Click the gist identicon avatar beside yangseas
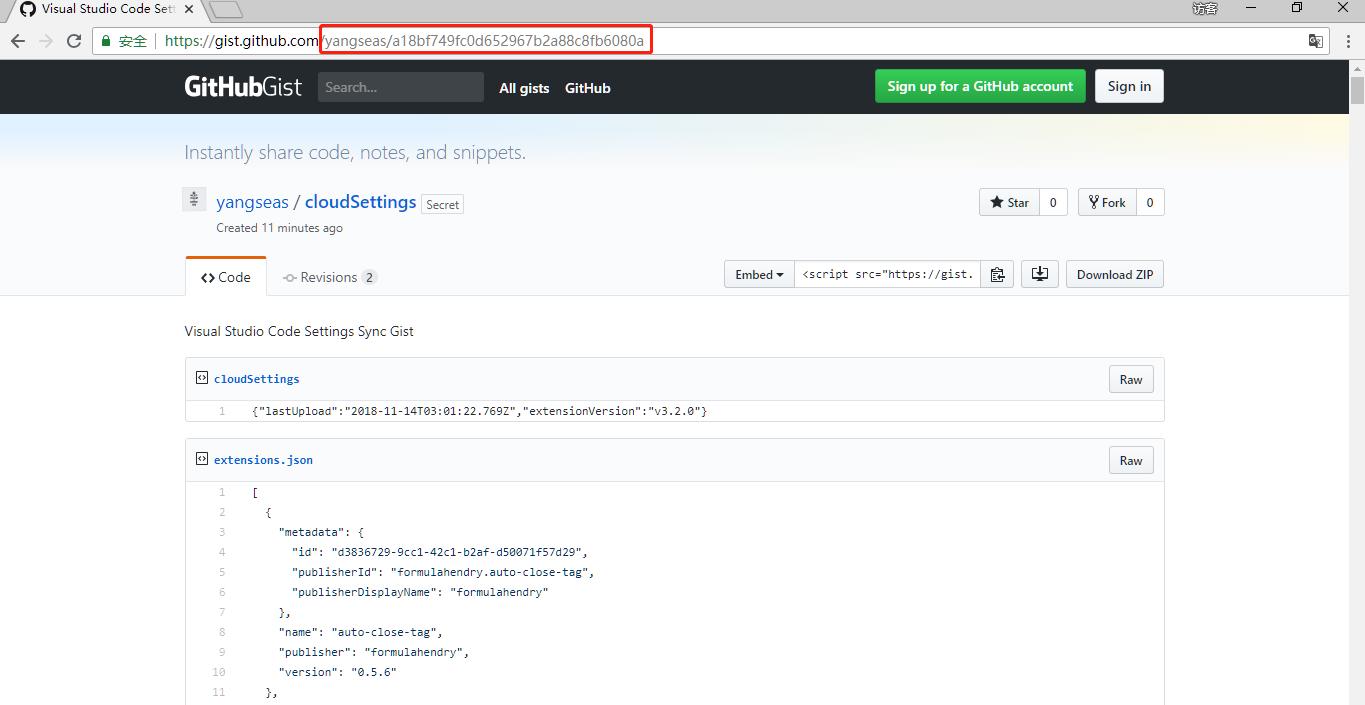The width and height of the screenshot is (1365, 705). pyautogui.click(x=194, y=198)
